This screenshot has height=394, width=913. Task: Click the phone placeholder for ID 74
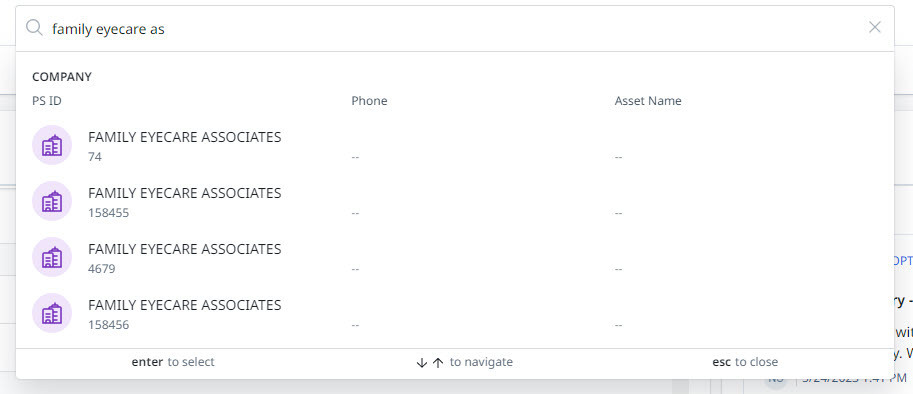[x=355, y=158]
